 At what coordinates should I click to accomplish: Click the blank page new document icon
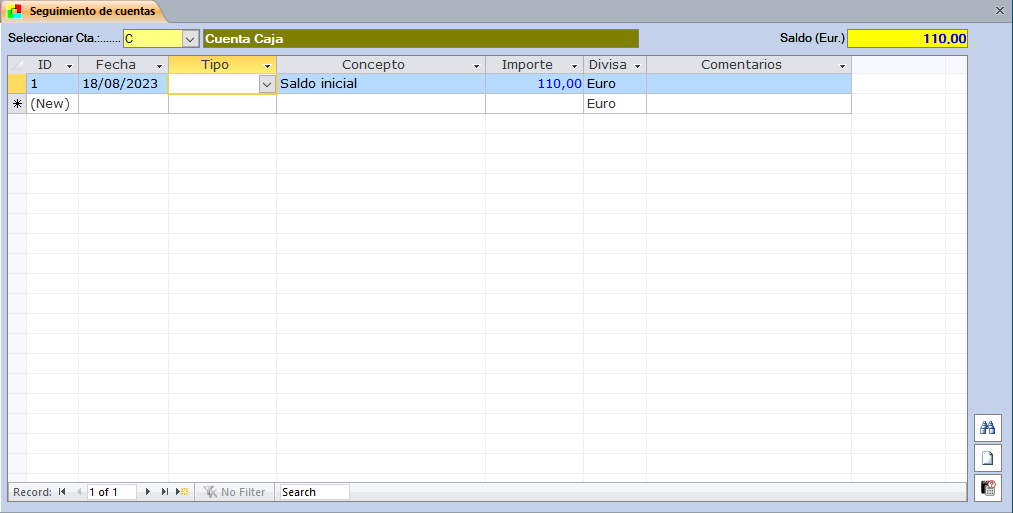pos(987,459)
